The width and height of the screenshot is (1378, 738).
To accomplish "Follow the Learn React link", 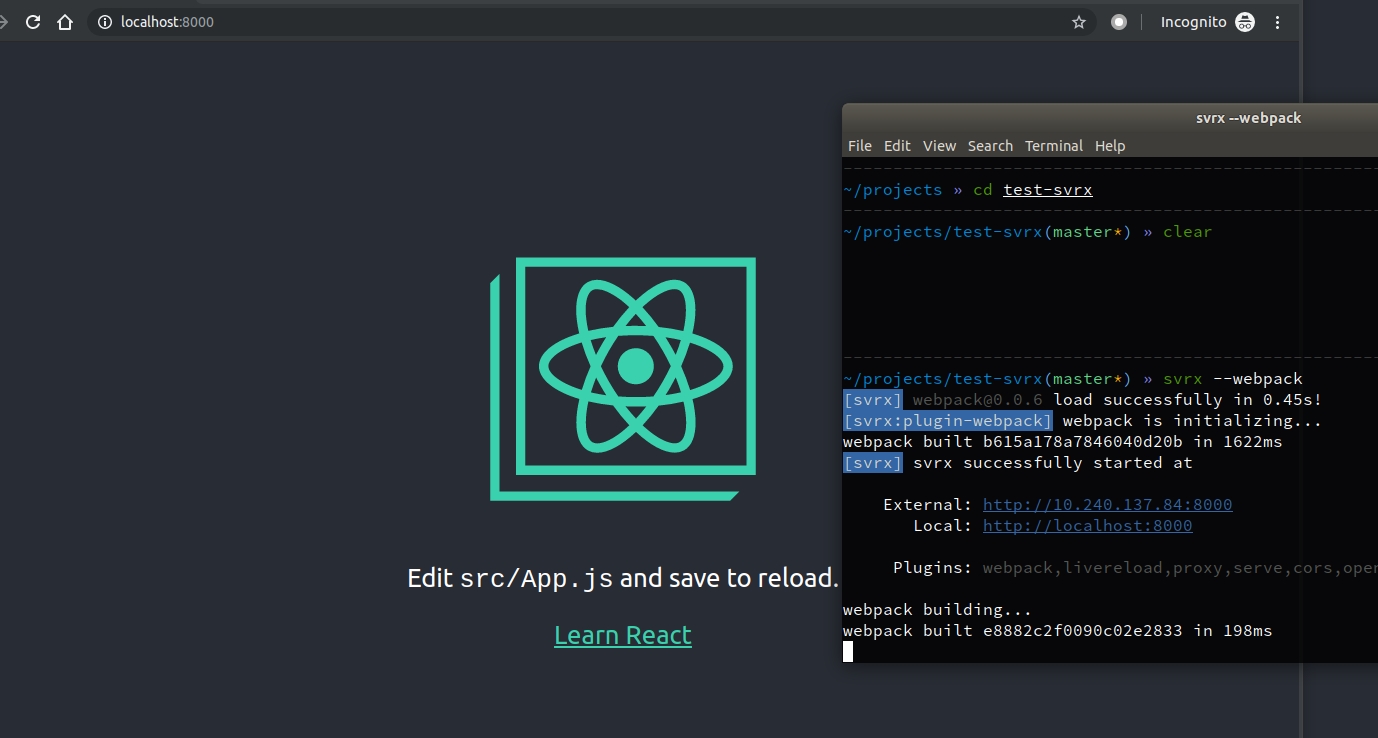I will pyautogui.click(x=622, y=635).
